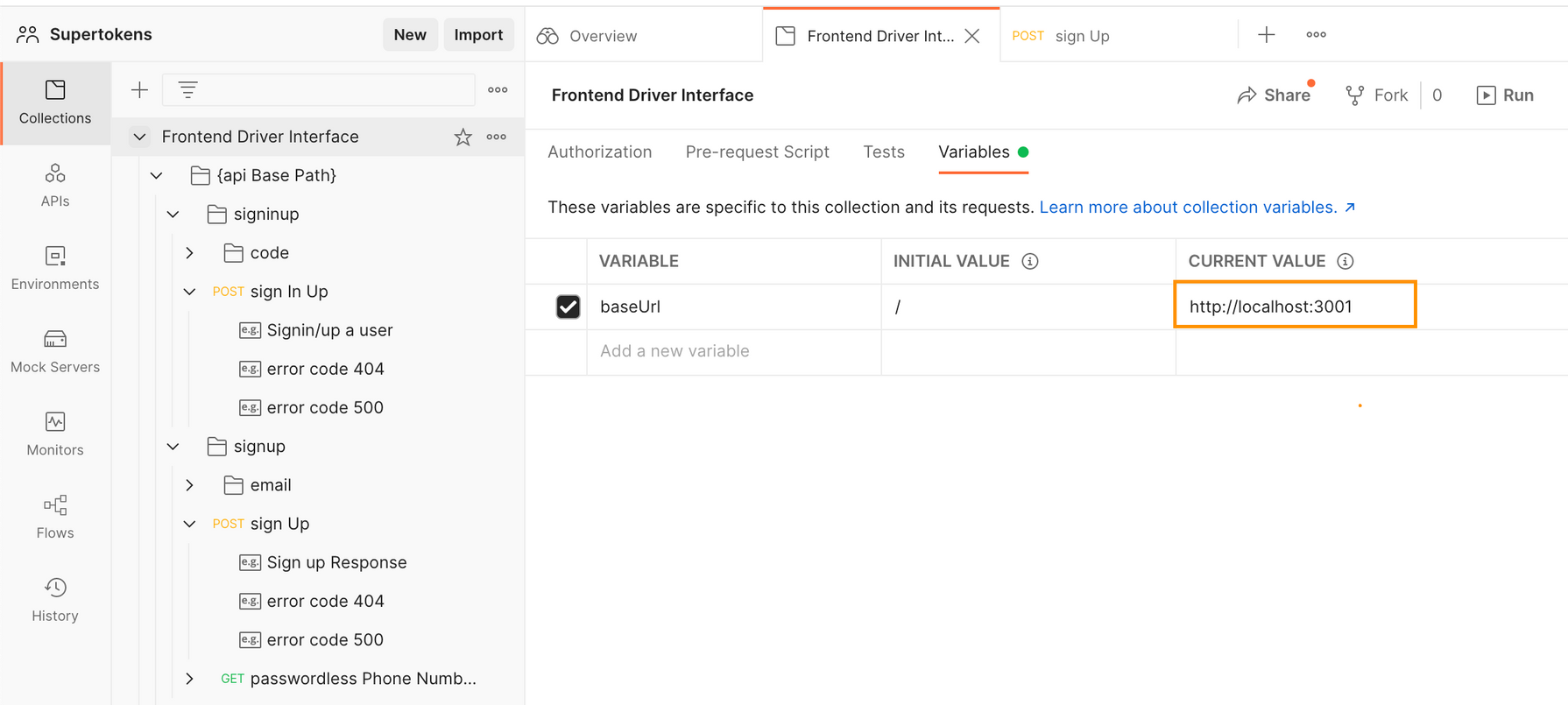Collapse the signinup folder
This screenshot has width=1568, height=705.
[173, 215]
